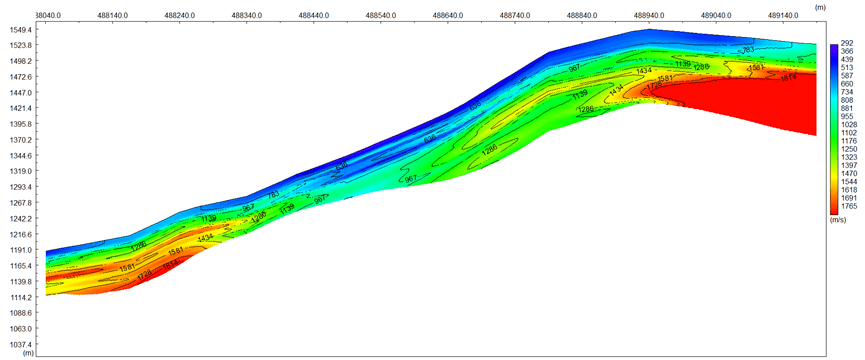Click the 1544 legend value

pos(849,181)
